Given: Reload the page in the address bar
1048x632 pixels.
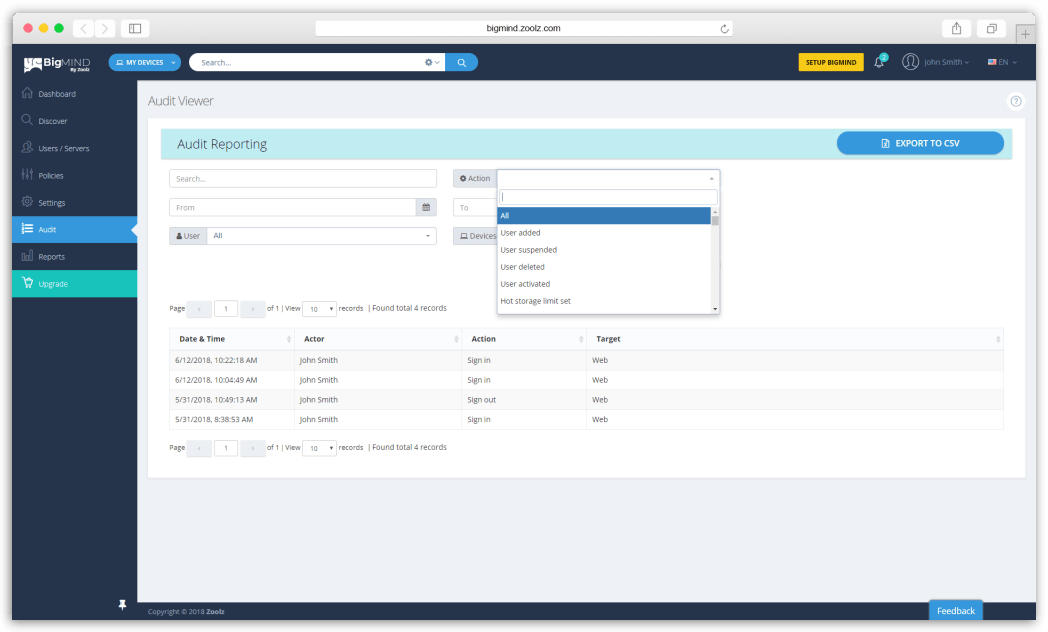Looking at the screenshot, I should pyautogui.click(x=724, y=28).
